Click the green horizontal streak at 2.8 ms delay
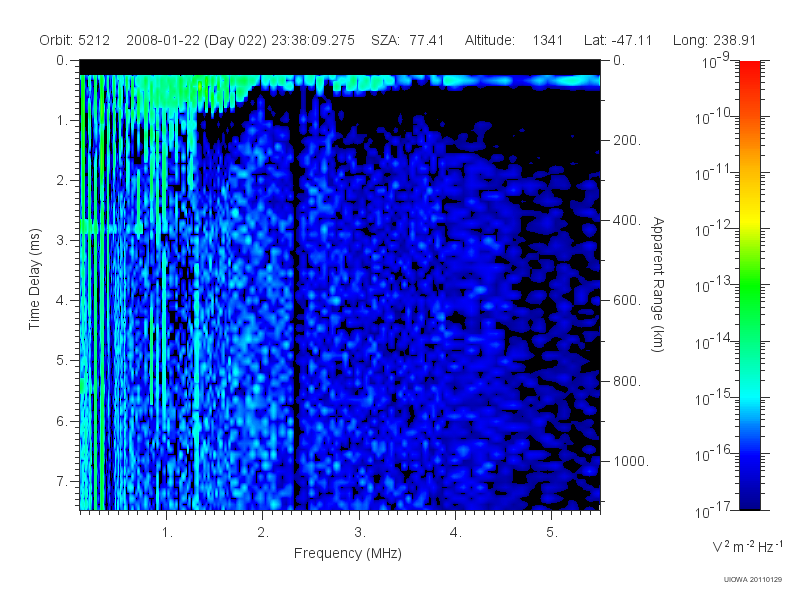The image size is (800, 600). (x=111, y=227)
